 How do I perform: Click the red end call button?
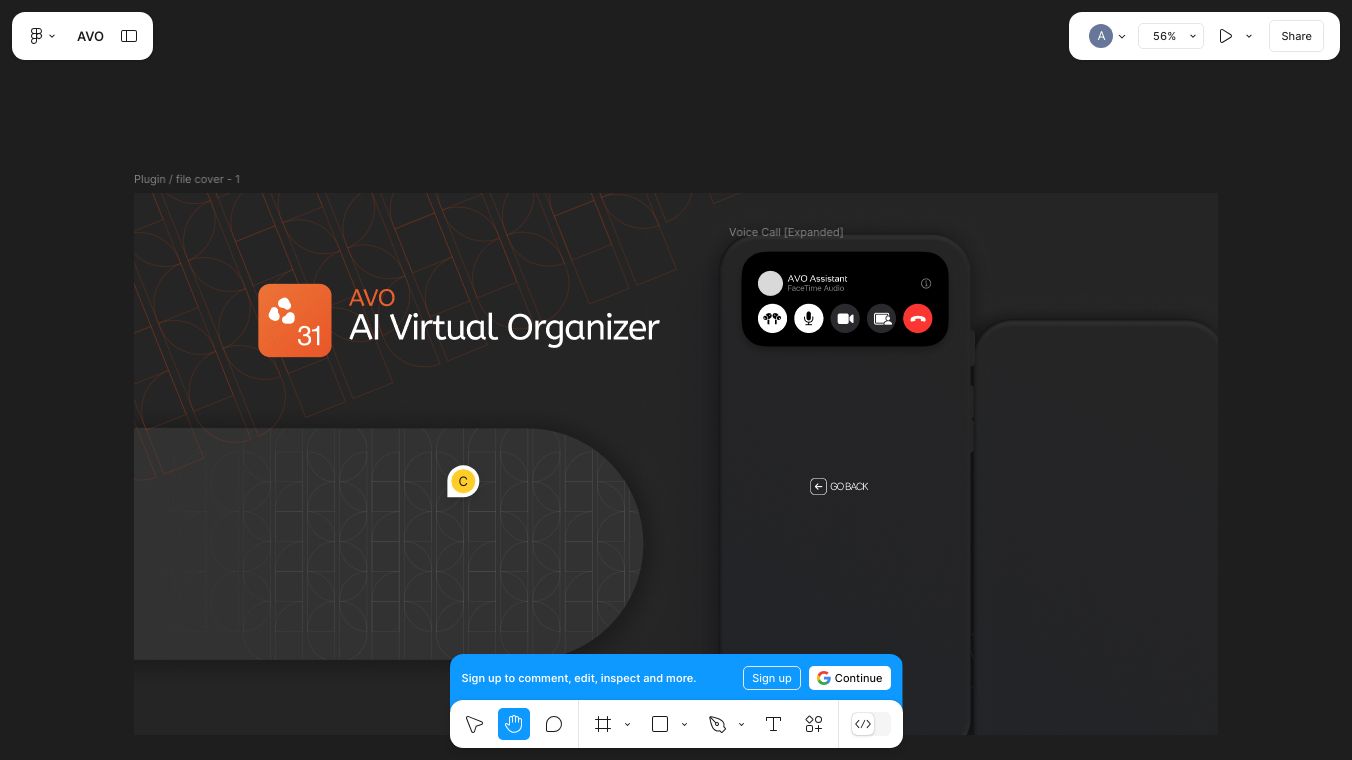click(917, 319)
